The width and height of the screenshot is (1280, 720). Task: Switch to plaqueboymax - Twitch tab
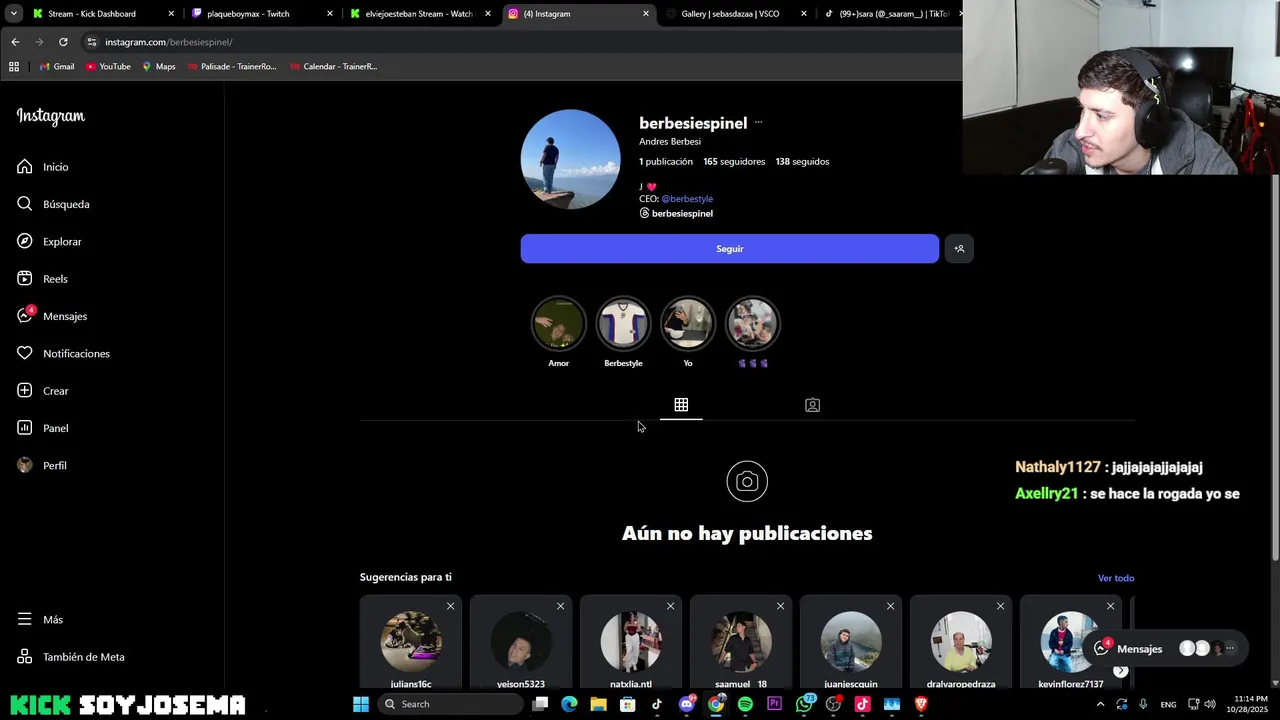pyautogui.click(x=248, y=14)
